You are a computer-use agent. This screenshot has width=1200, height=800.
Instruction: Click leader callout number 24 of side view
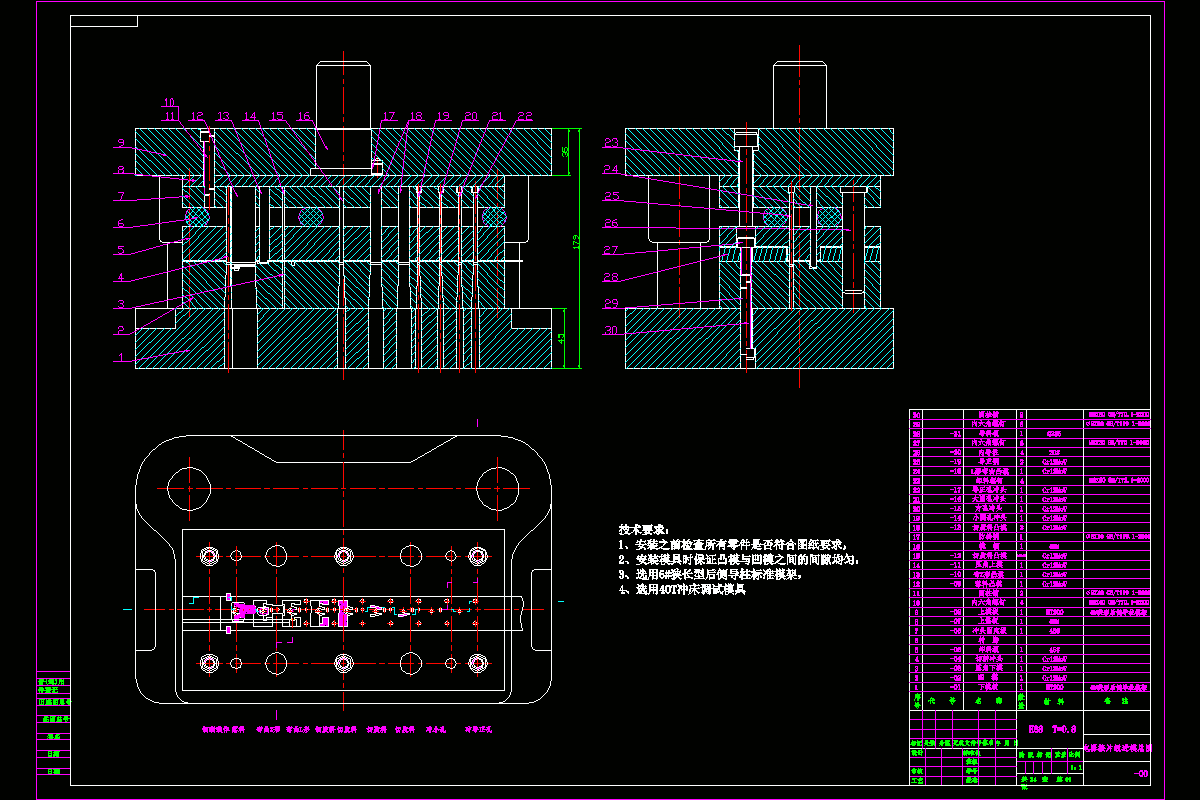coord(611,169)
